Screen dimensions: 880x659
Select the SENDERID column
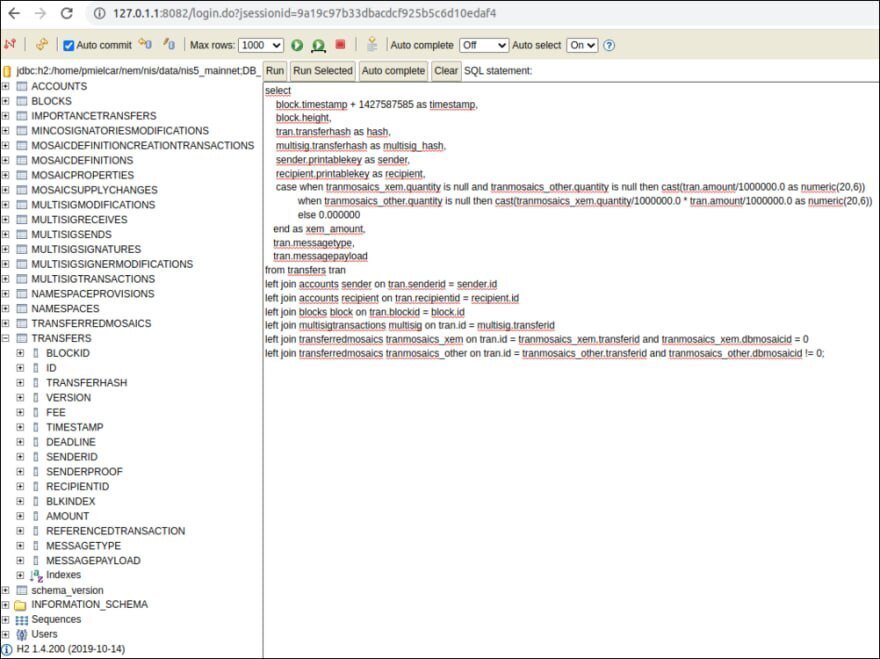pyautogui.click(x=72, y=457)
